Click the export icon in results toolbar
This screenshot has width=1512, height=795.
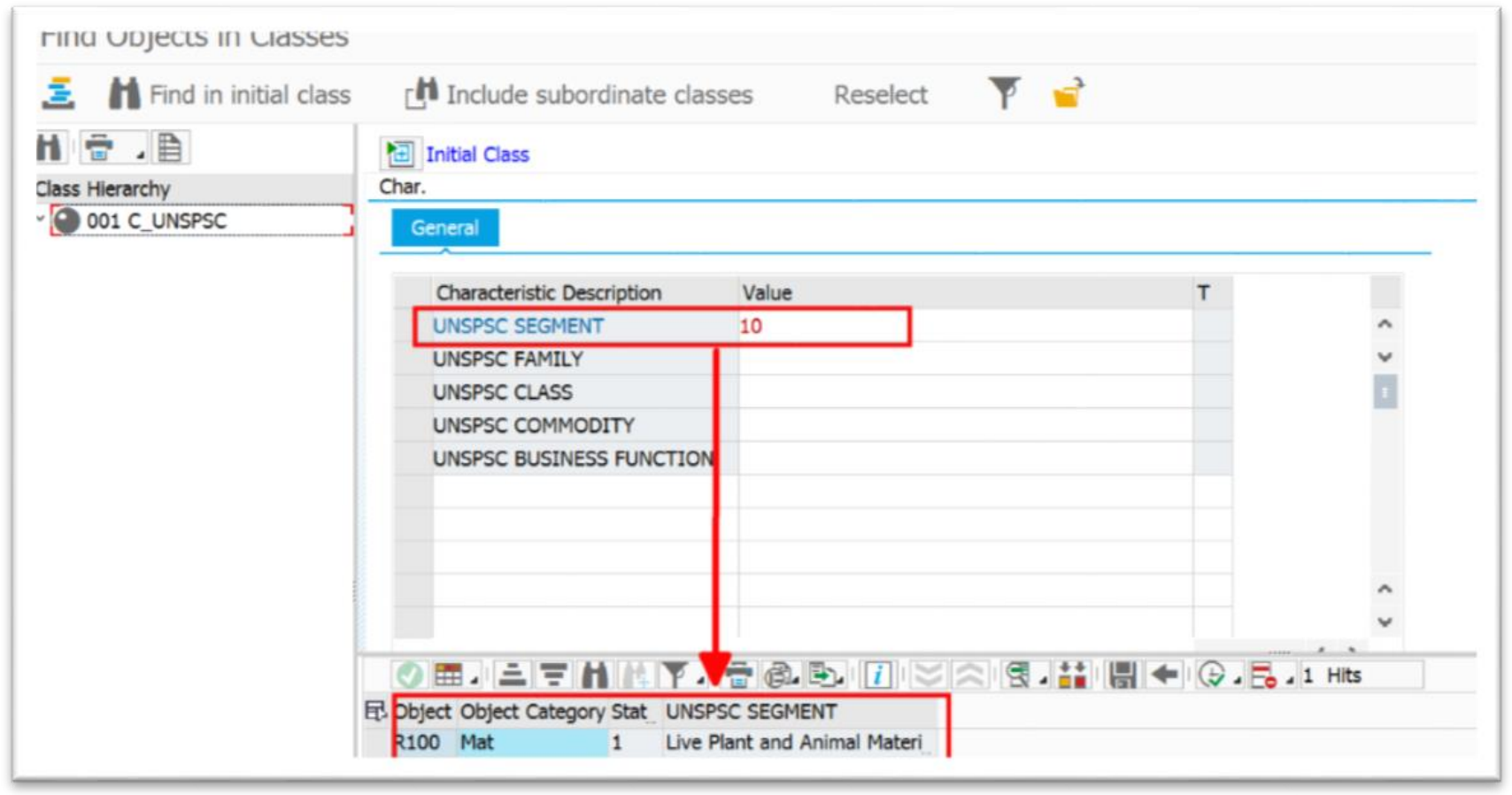(823, 675)
